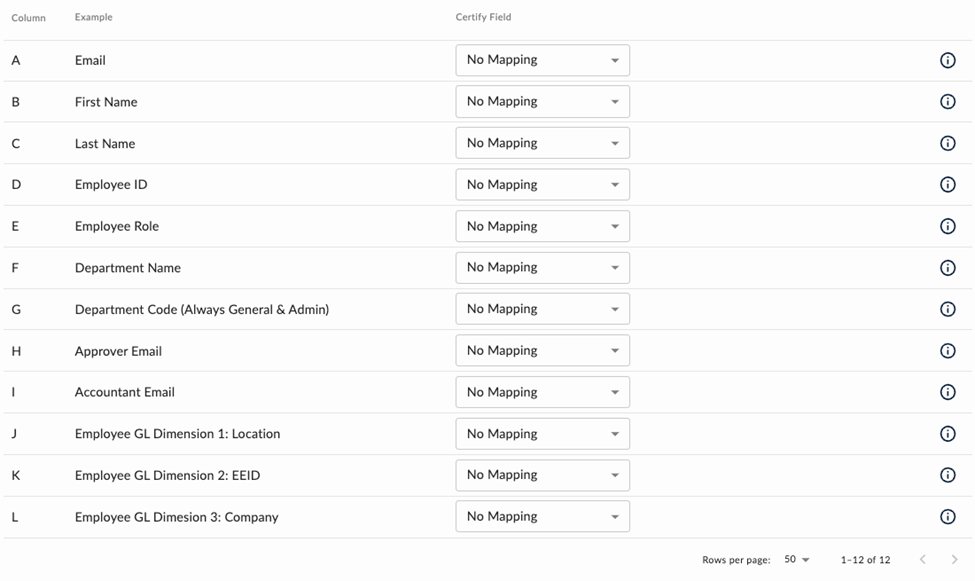Open the Employee Role mapping dropdown
975x581 pixels.
(x=542, y=226)
